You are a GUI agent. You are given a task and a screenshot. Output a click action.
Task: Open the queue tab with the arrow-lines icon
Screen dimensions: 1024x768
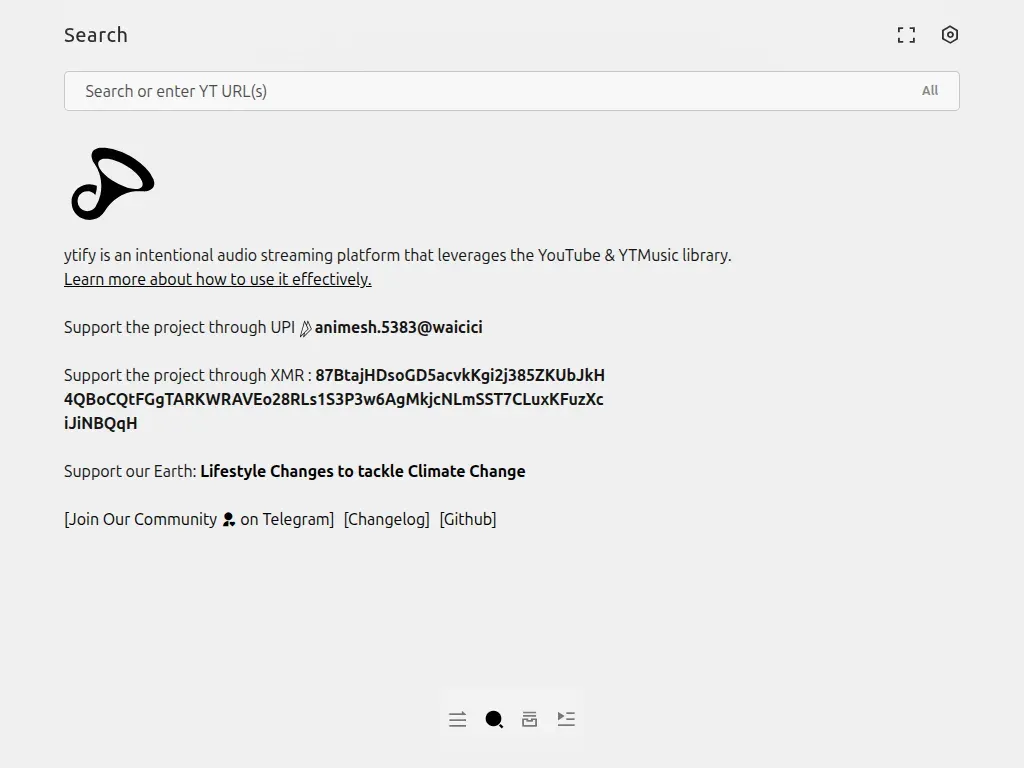(x=458, y=719)
